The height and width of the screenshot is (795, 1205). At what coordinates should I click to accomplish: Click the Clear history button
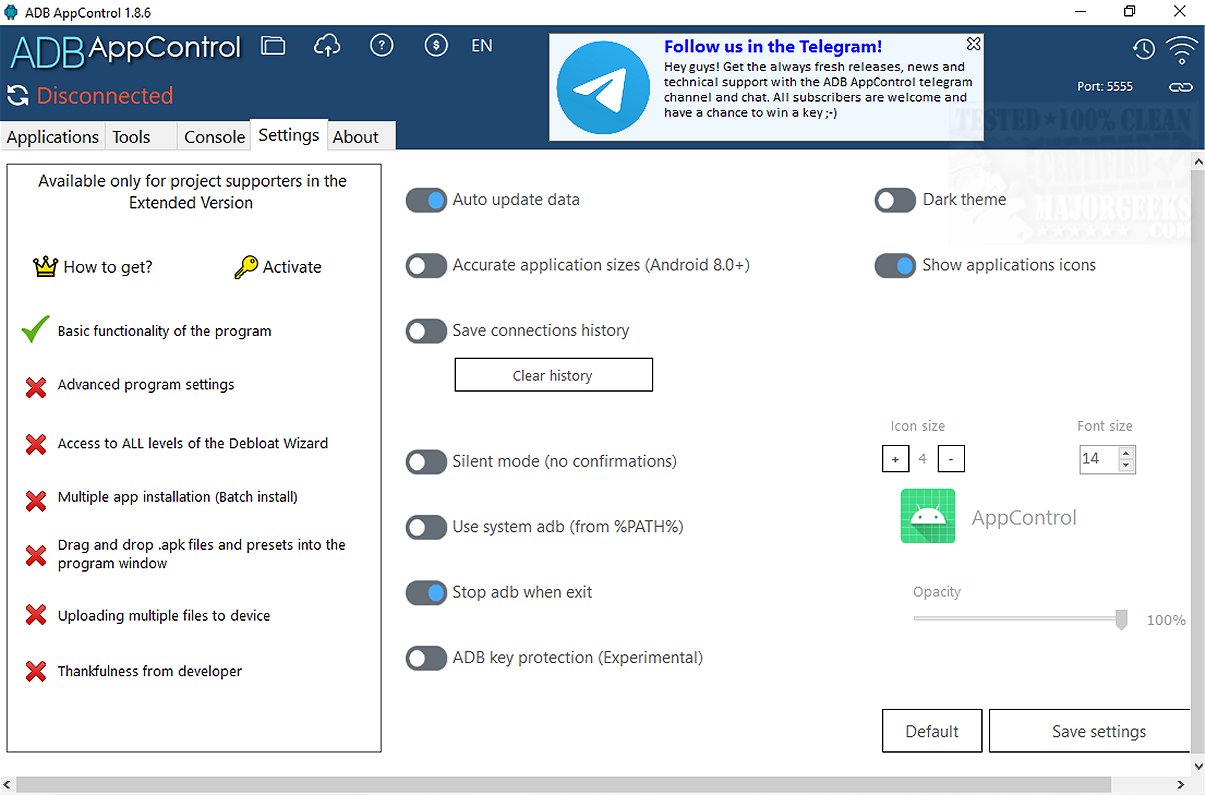click(553, 375)
